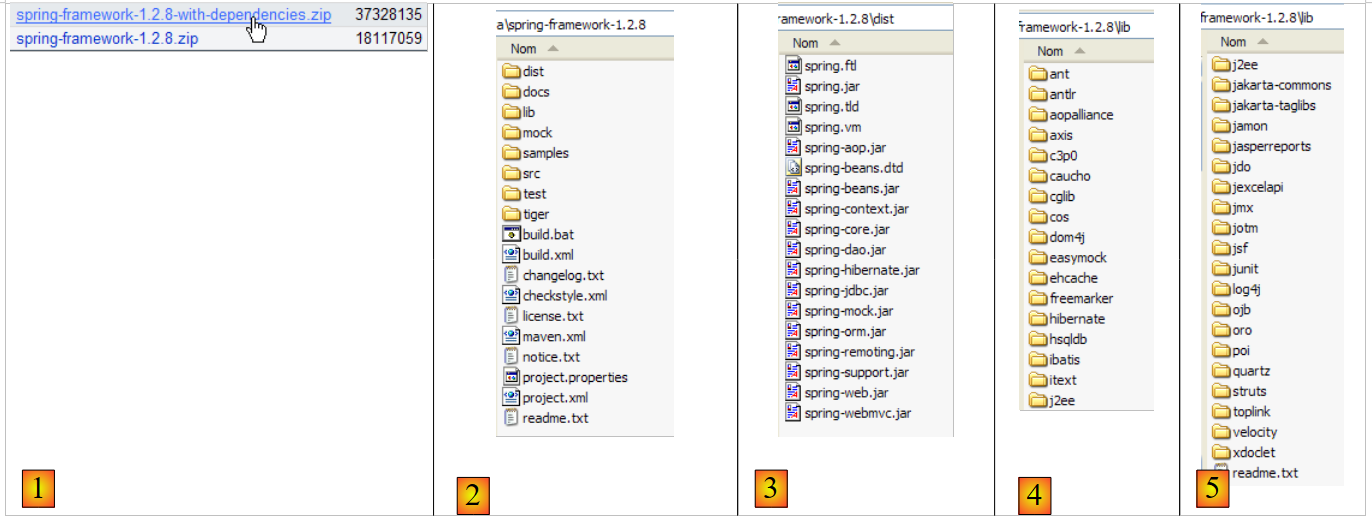Viewport: 1372px width, 518px height.
Task: Click Nom sort header above ant folder
Action: click(1050, 51)
